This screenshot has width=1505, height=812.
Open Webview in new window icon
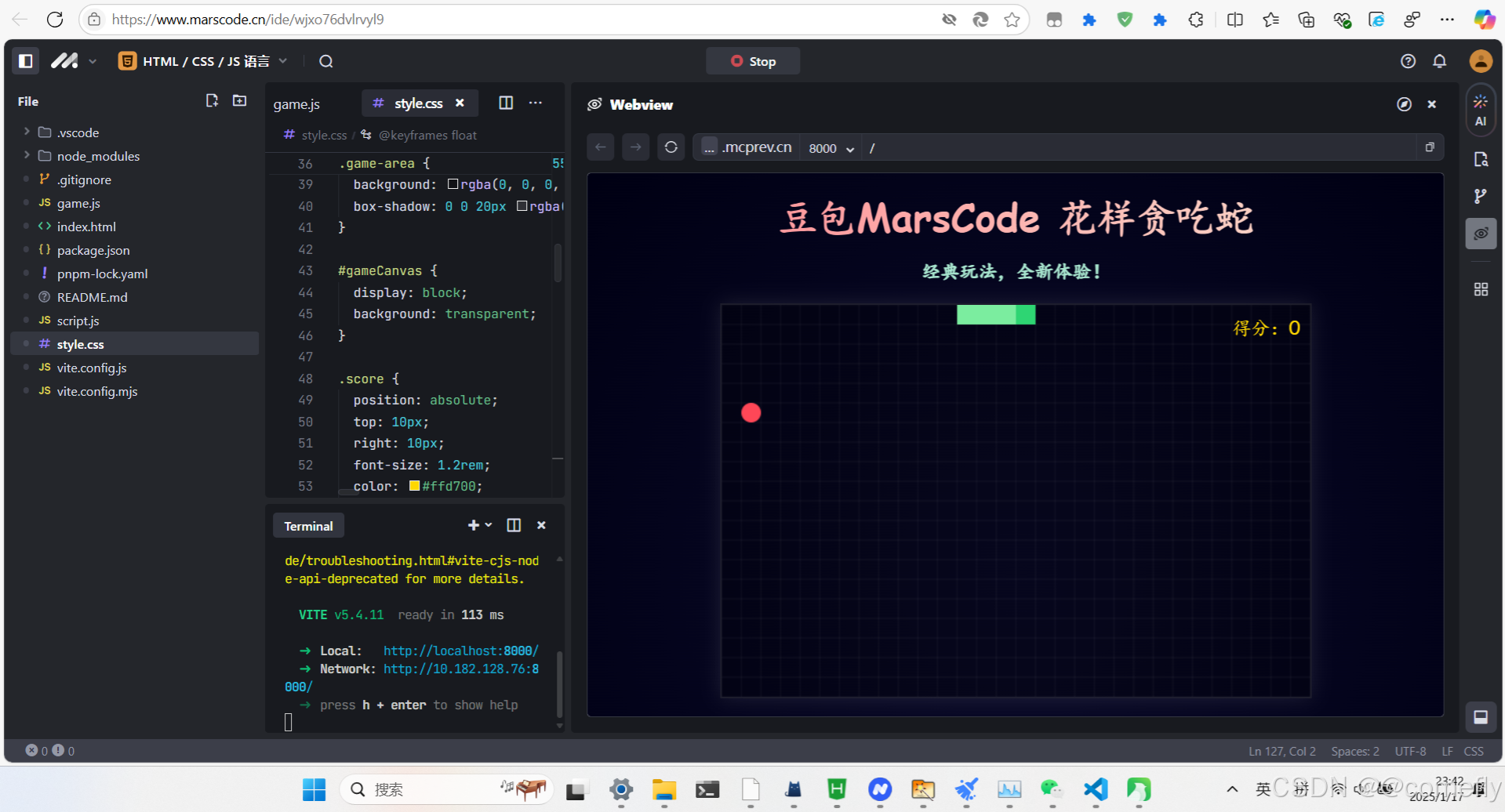click(1430, 147)
